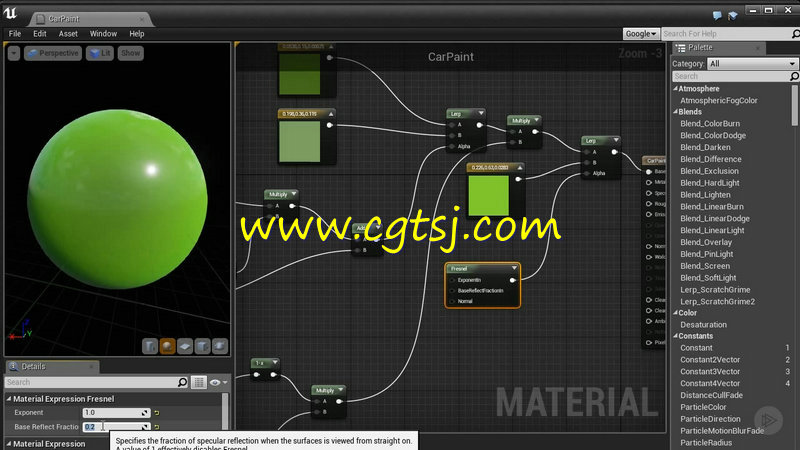Switch to the Details tab

tap(51, 366)
